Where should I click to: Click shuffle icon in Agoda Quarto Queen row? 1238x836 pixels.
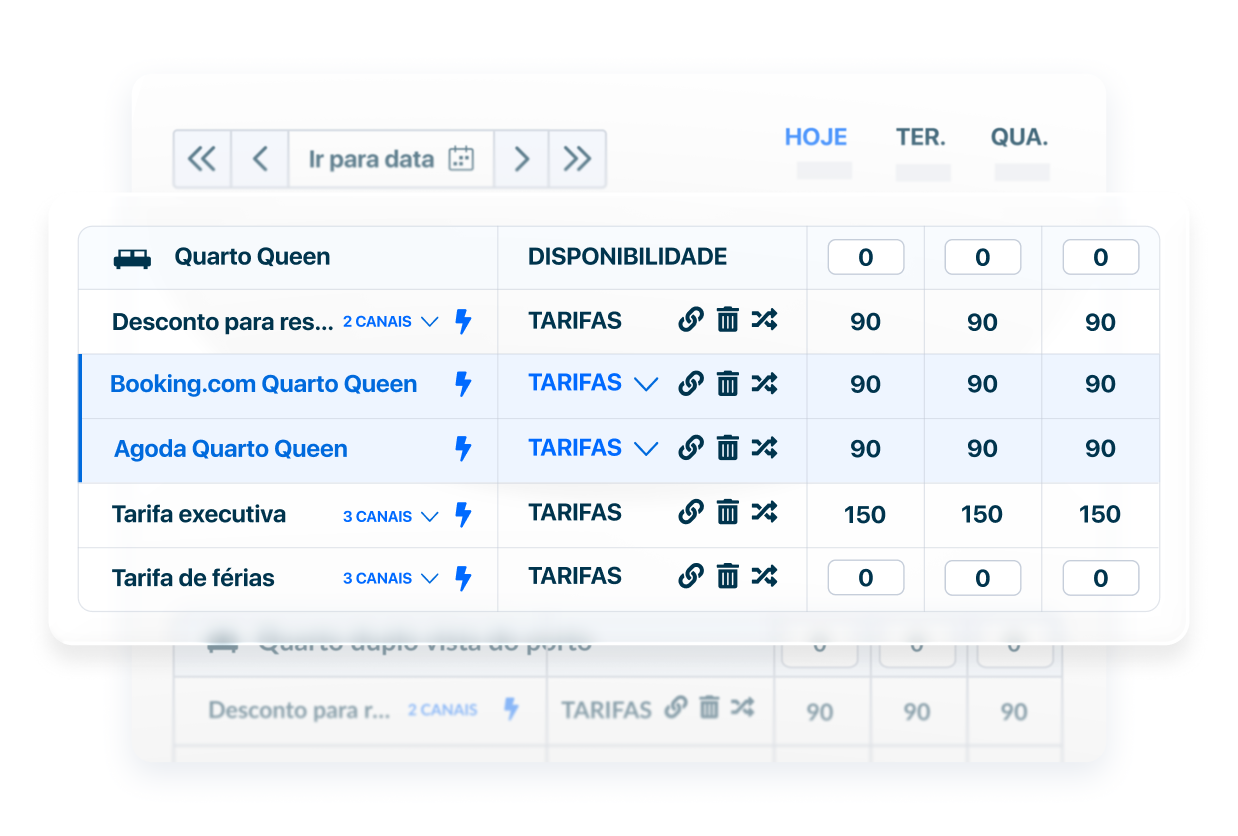(x=764, y=448)
